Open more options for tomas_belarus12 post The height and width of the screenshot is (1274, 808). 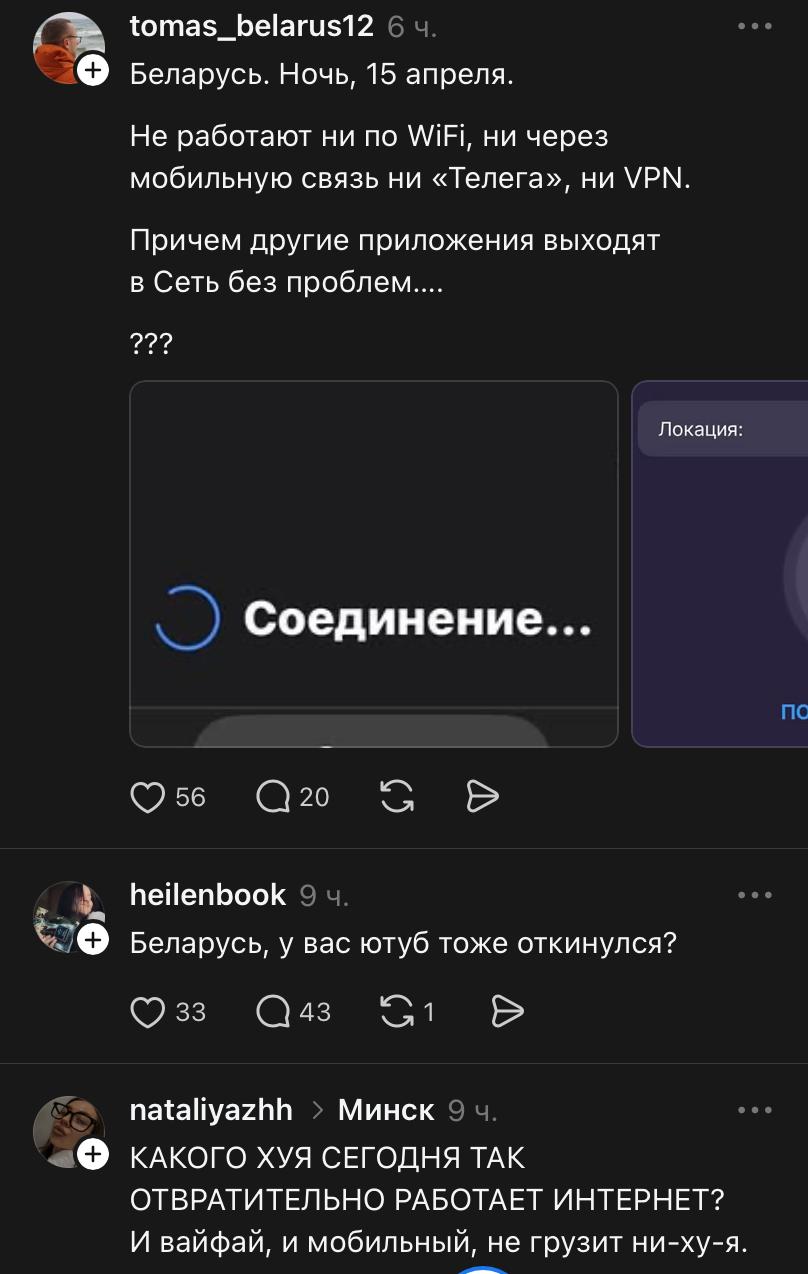tap(755, 26)
